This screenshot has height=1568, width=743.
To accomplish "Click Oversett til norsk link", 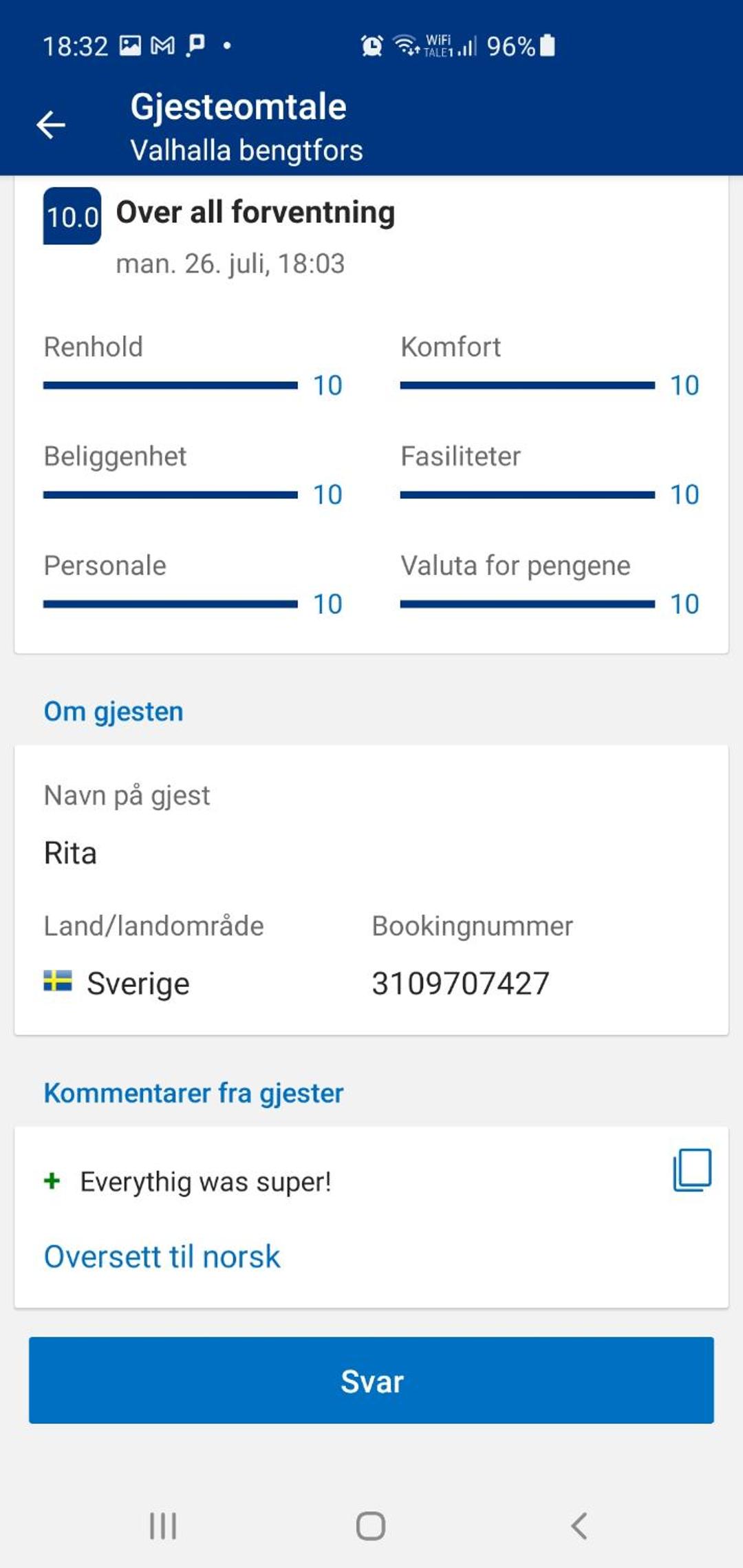I will (162, 1256).
